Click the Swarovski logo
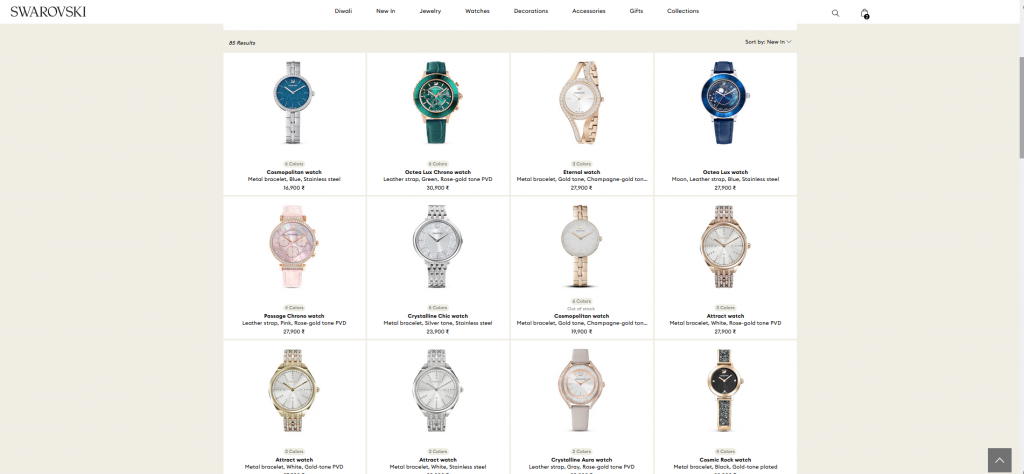The width and height of the screenshot is (1024, 474). (48, 12)
